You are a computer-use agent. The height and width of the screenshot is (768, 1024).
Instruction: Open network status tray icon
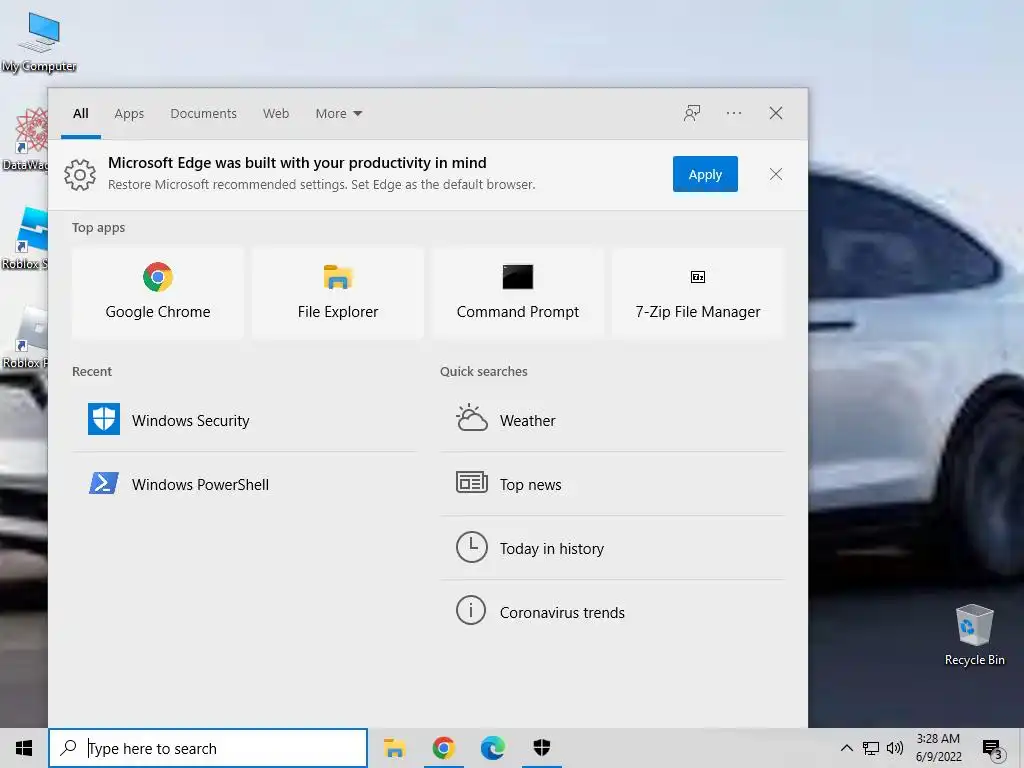(870, 748)
